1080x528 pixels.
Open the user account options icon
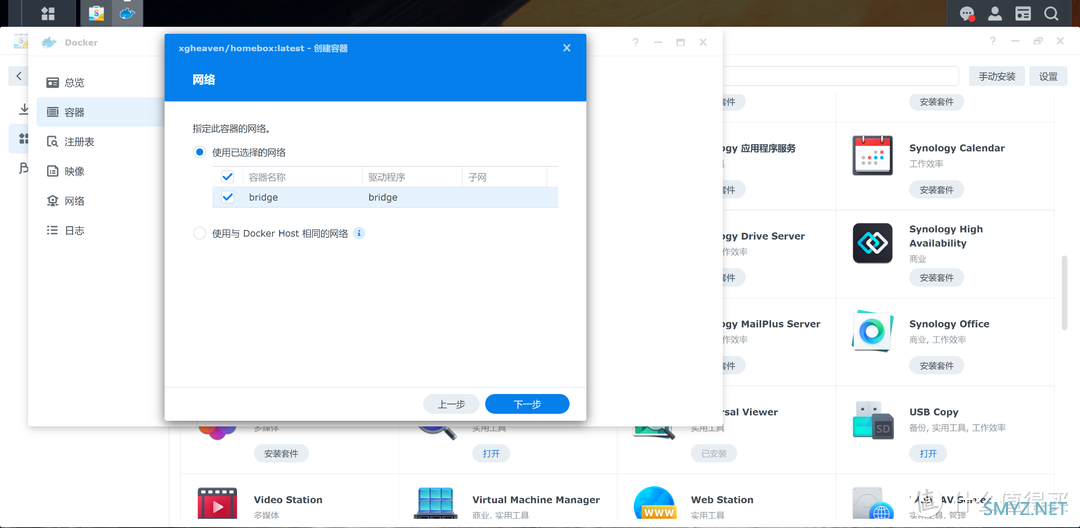(995, 13)
